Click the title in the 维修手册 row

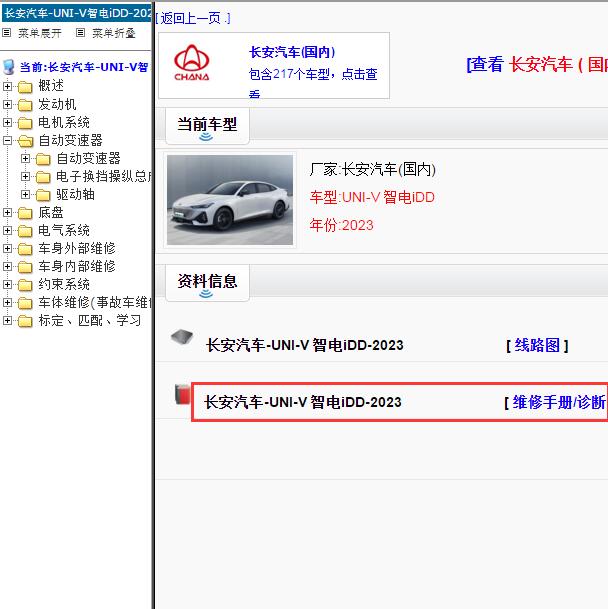[x=303, y=402]
